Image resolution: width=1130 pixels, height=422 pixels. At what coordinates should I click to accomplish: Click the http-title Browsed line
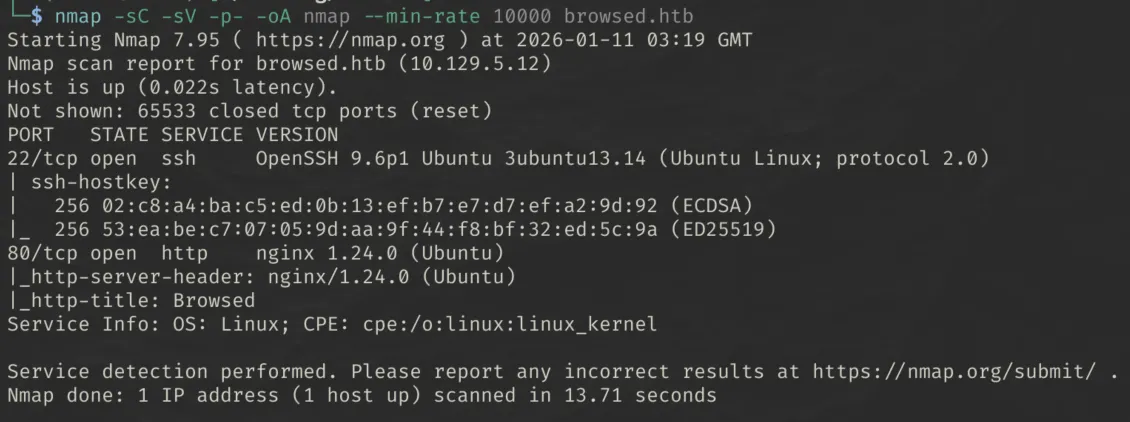pyautogui.click(x=131, y=301)
